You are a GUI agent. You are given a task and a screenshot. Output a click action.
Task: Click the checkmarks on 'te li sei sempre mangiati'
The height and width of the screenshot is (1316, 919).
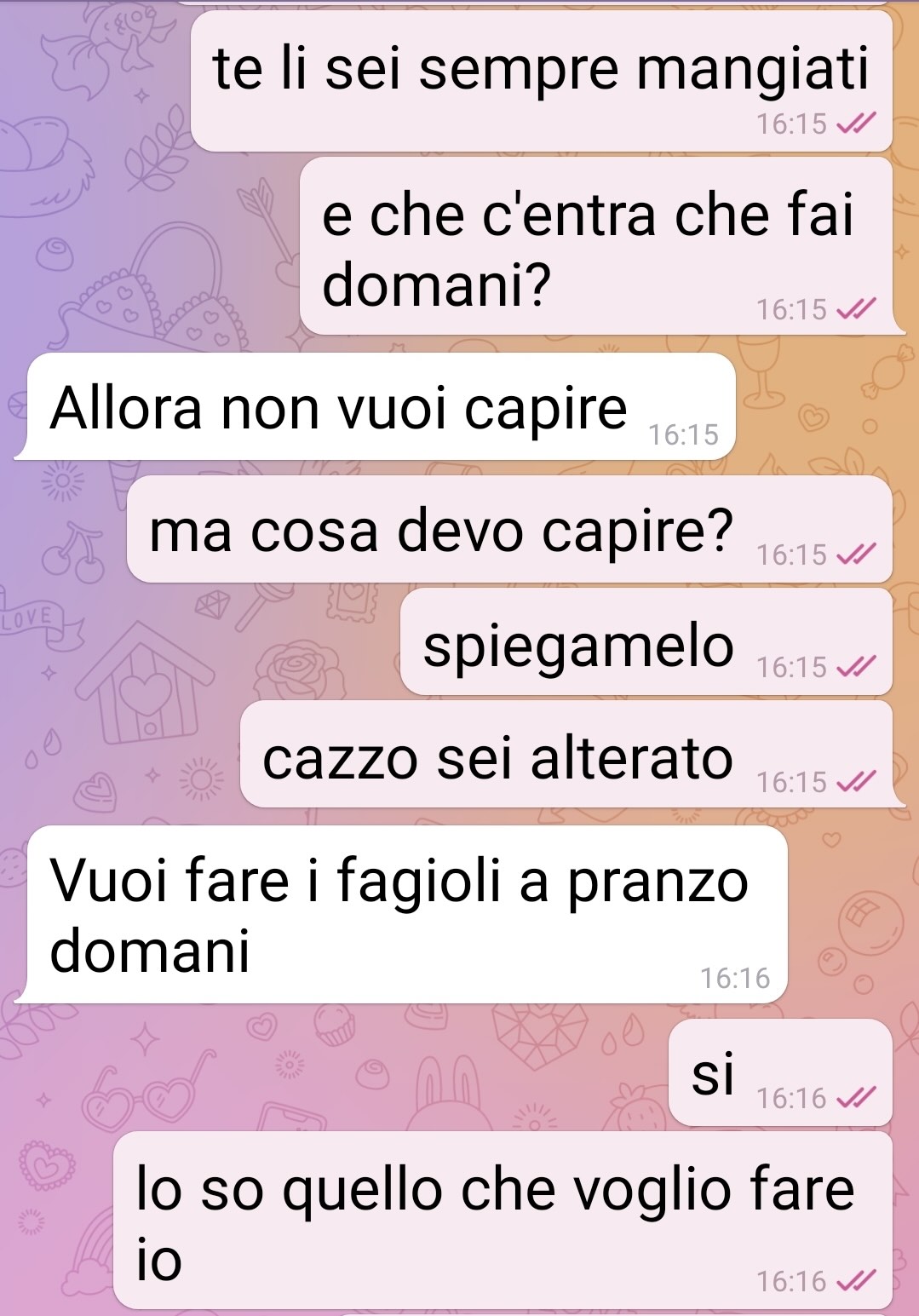[856, 124]
